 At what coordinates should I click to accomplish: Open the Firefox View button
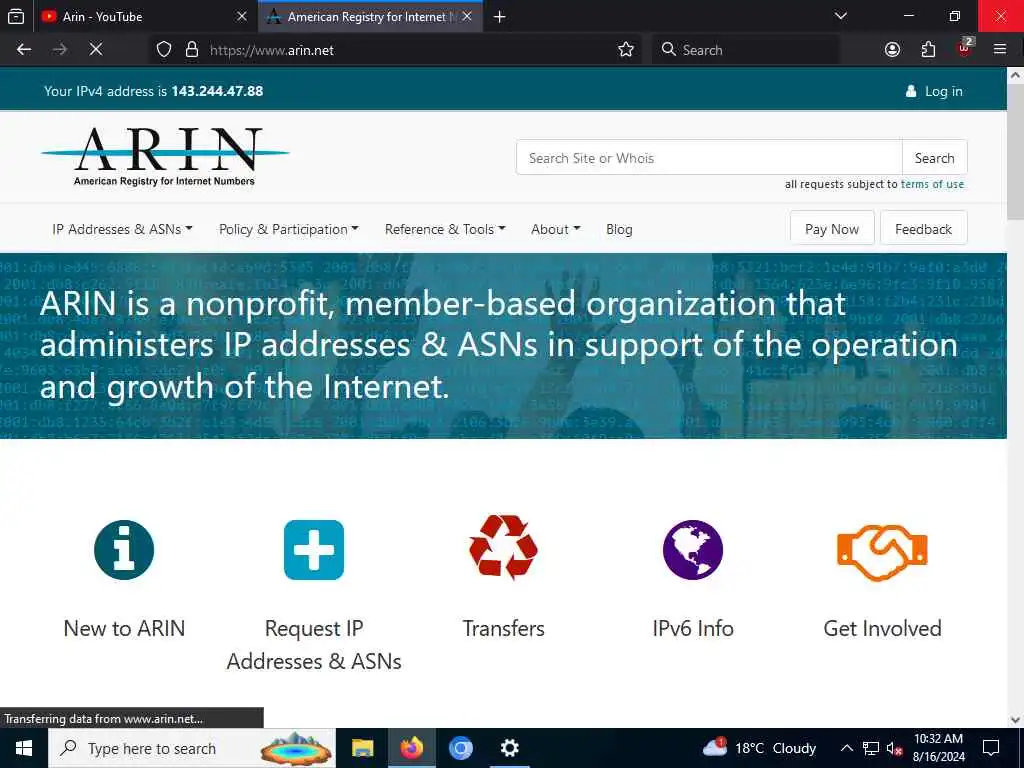pos(16,16)
